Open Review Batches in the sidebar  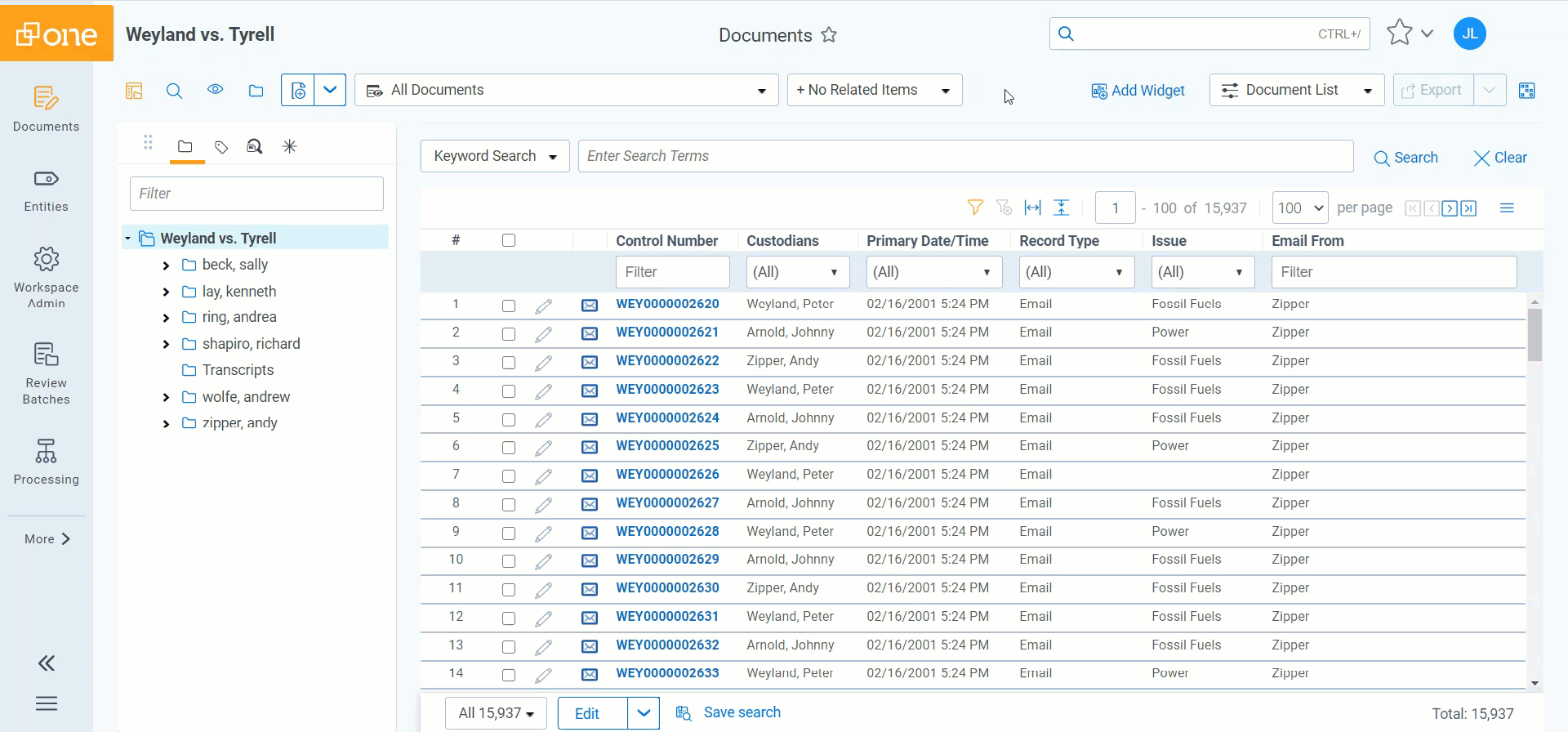click(47, 373)
